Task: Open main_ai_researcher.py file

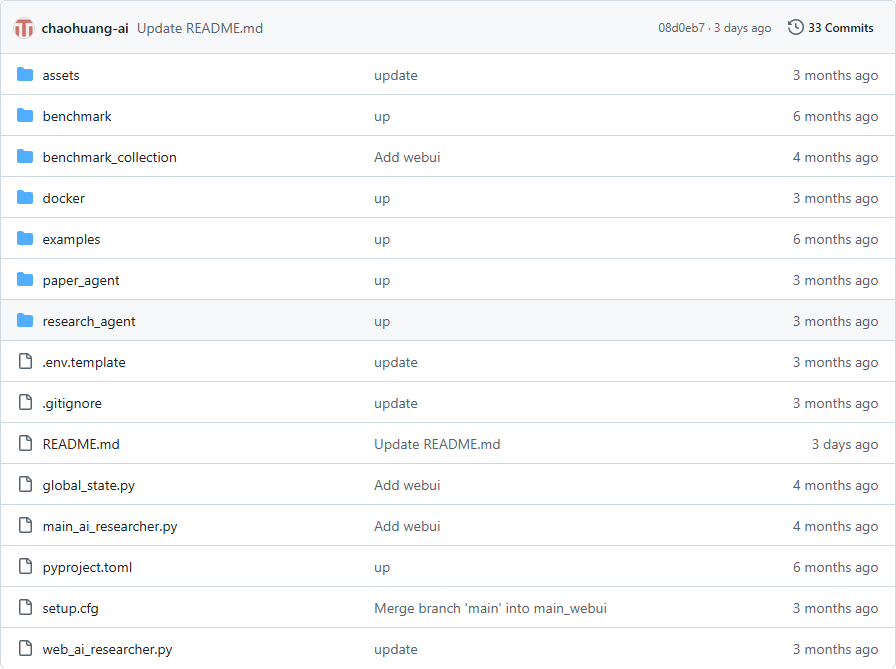Action: pos(110,526)
